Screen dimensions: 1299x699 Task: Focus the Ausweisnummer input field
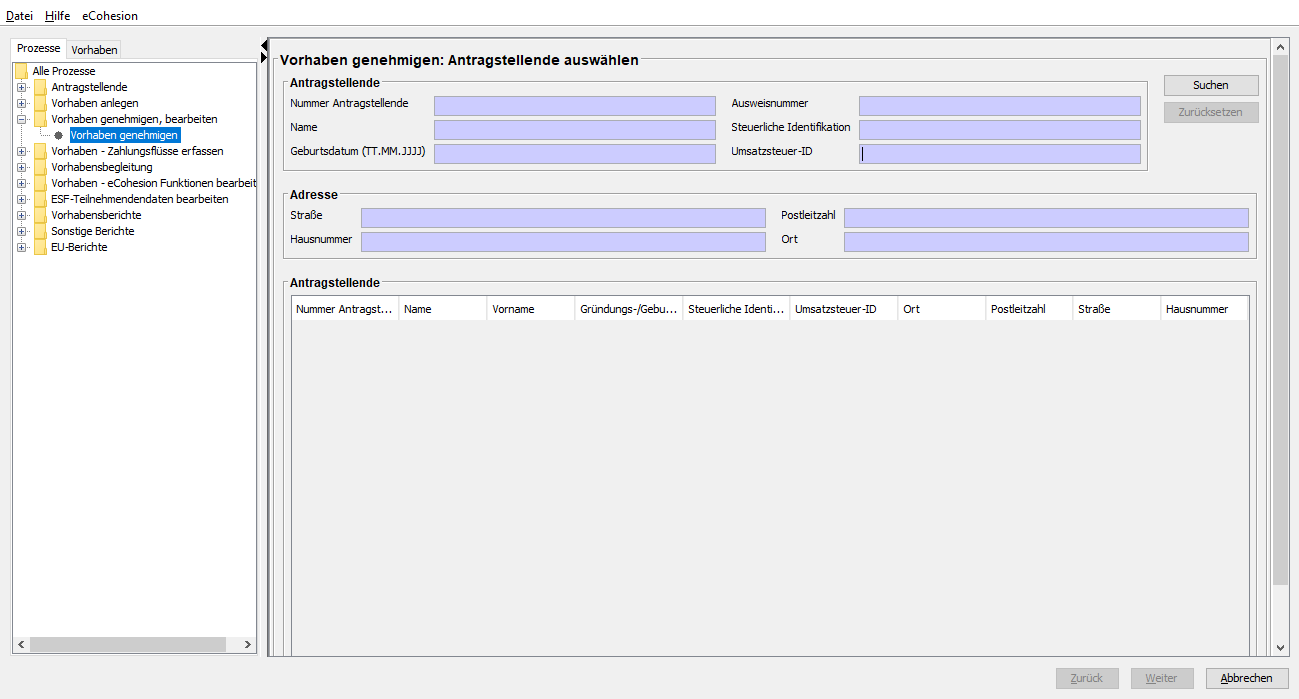click(1000, 106)
